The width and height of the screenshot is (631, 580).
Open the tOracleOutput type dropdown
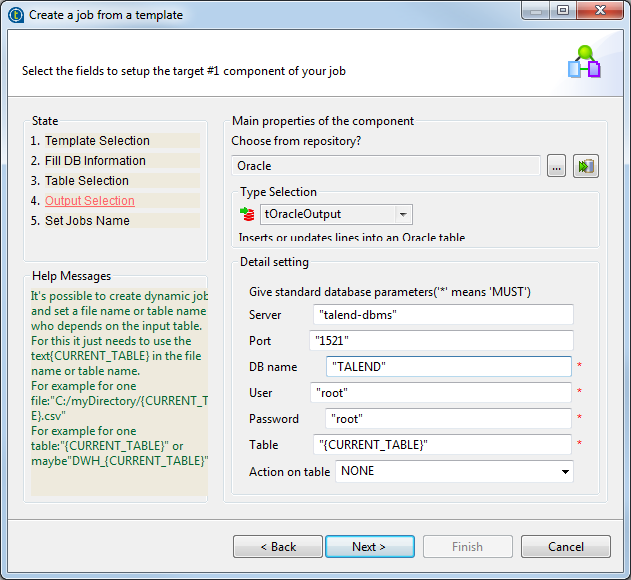[403, 214]
